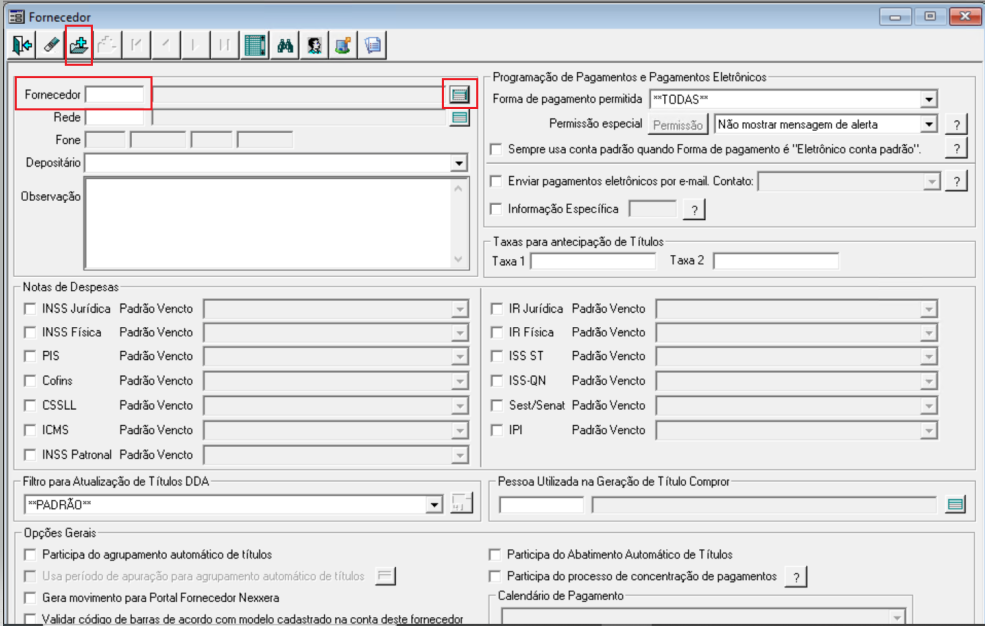Click the Taxa 1 input field
This screenshot has height=626, width=985.
(593, 261)
